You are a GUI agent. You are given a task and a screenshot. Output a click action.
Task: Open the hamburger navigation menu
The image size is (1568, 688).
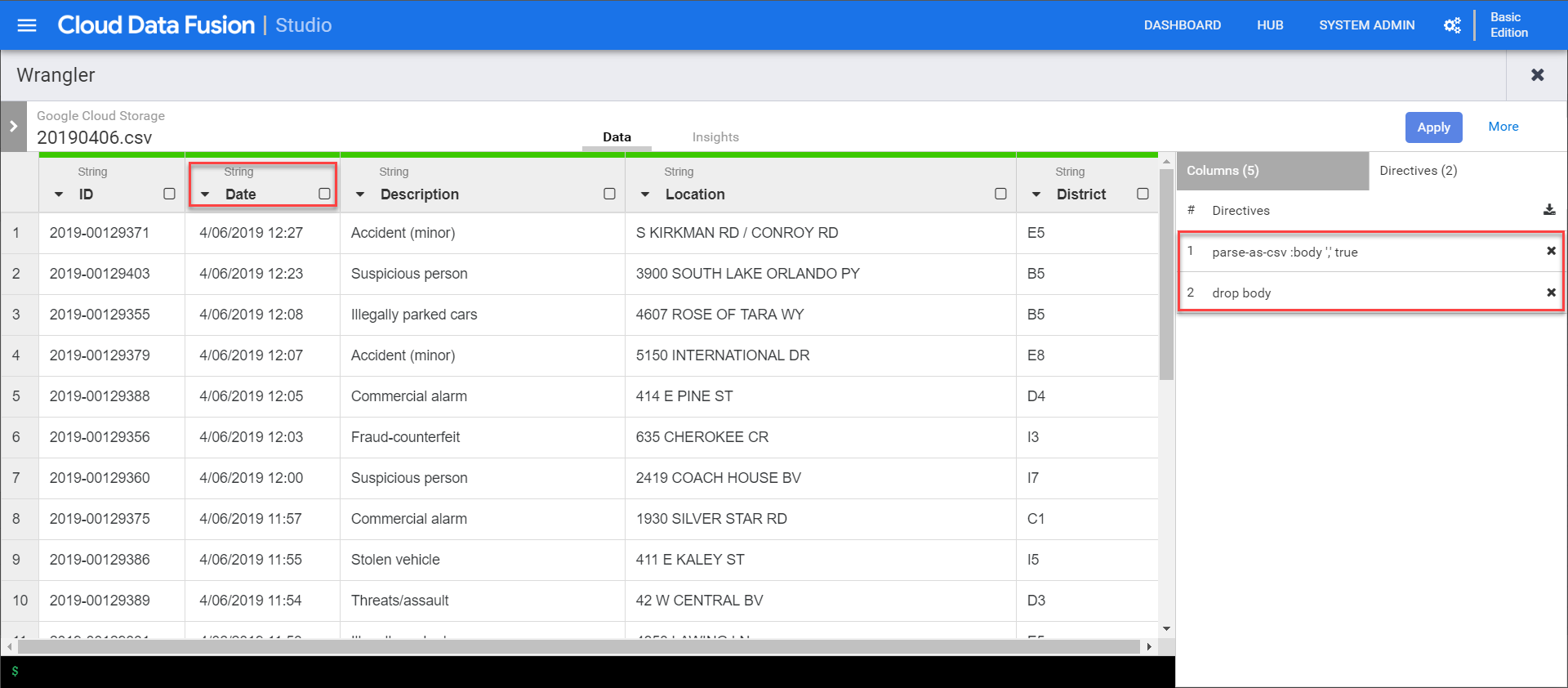pos(27,25)
